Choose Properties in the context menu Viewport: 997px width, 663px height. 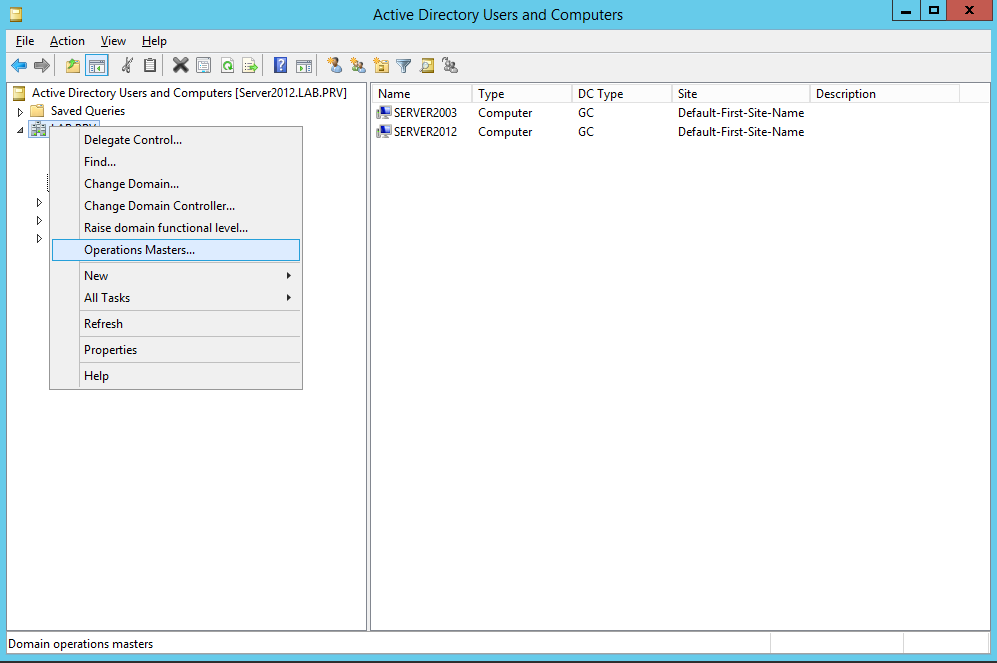(x=175, y=350)
